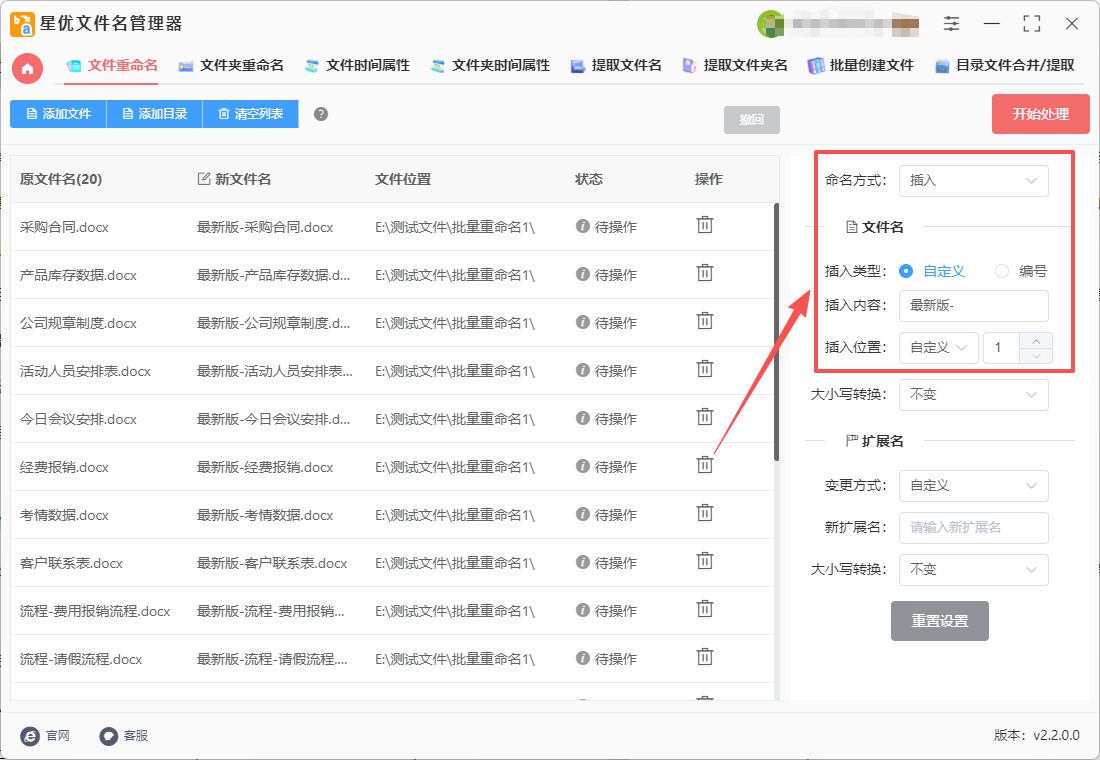
Task: Click the 版本: v2.2.0.0 text
Action: (x=1037, y=735)
